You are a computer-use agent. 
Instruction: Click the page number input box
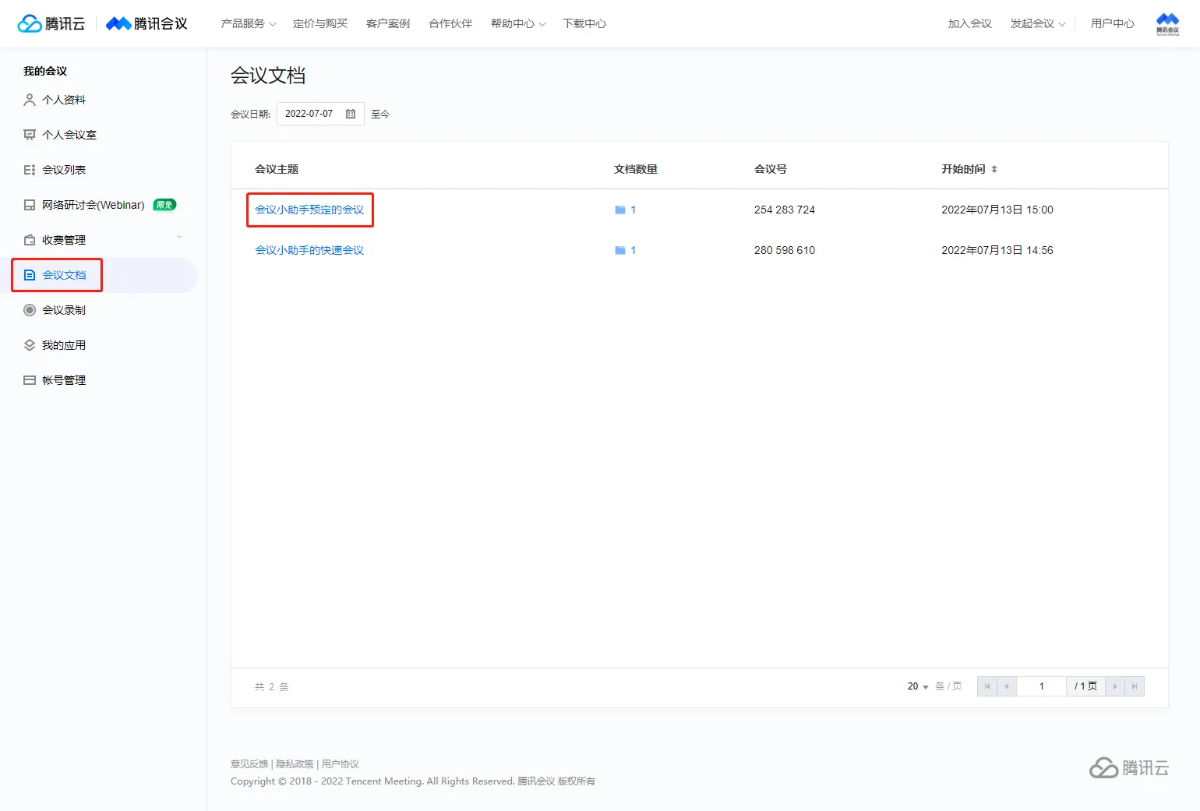coord(1041,686)
